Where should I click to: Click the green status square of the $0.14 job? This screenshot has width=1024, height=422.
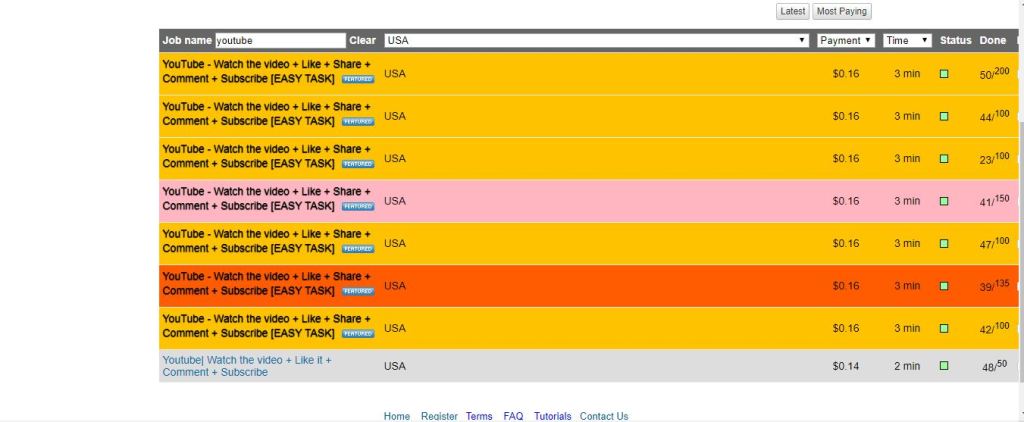tap(943, 366)
